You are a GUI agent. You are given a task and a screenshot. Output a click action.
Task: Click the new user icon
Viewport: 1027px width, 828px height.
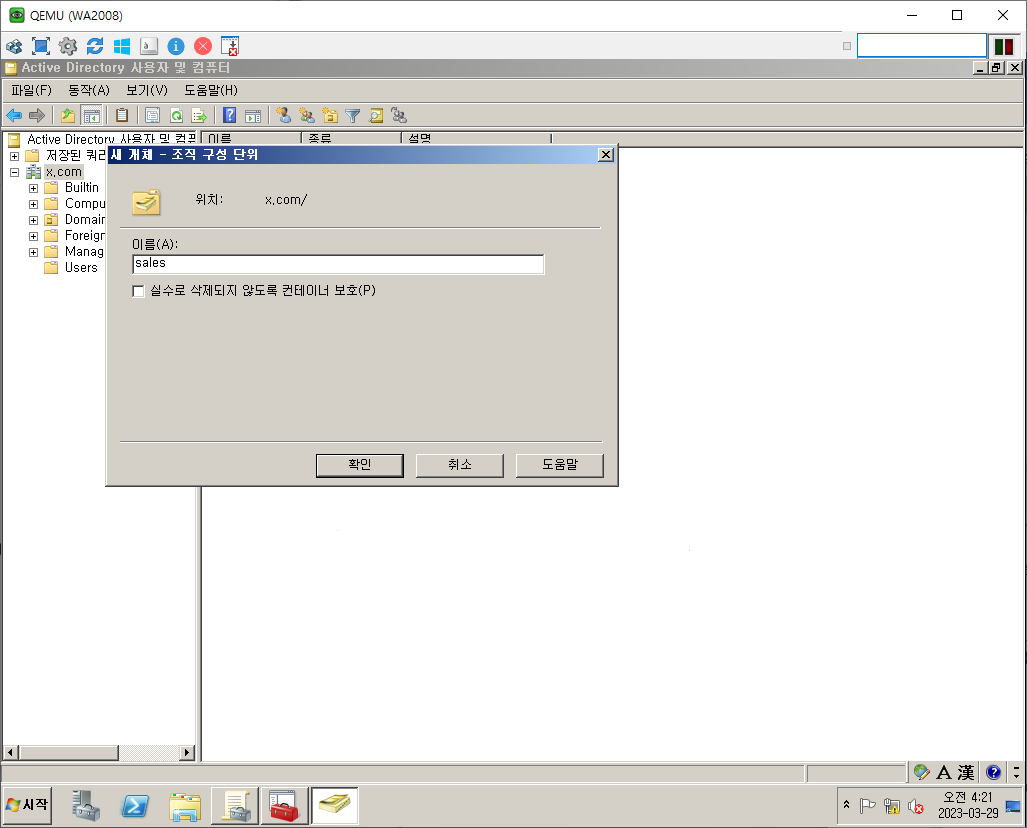pos(284,115)
